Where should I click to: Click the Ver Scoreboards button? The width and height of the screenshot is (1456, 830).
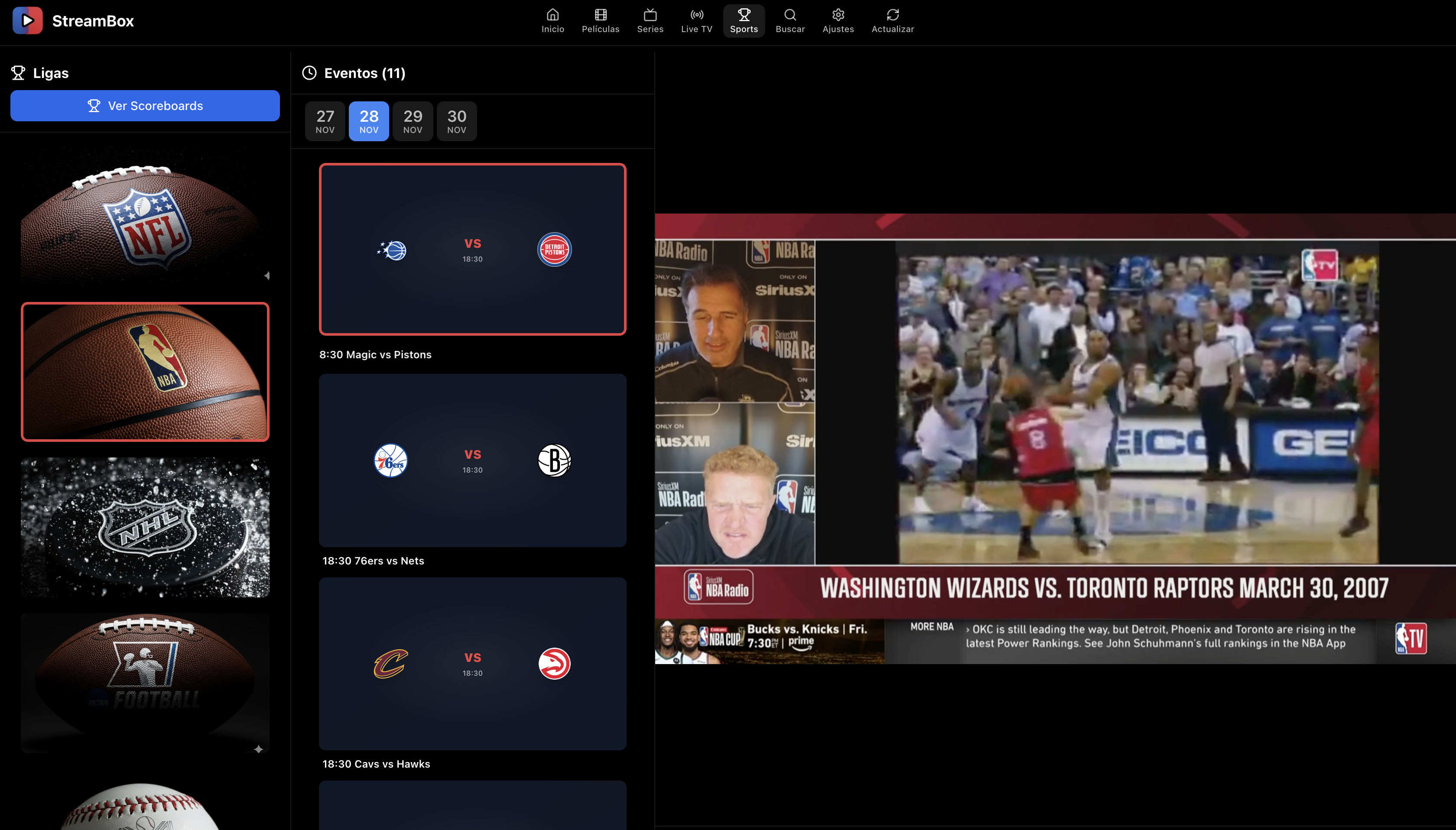click(x=144, y=105)
